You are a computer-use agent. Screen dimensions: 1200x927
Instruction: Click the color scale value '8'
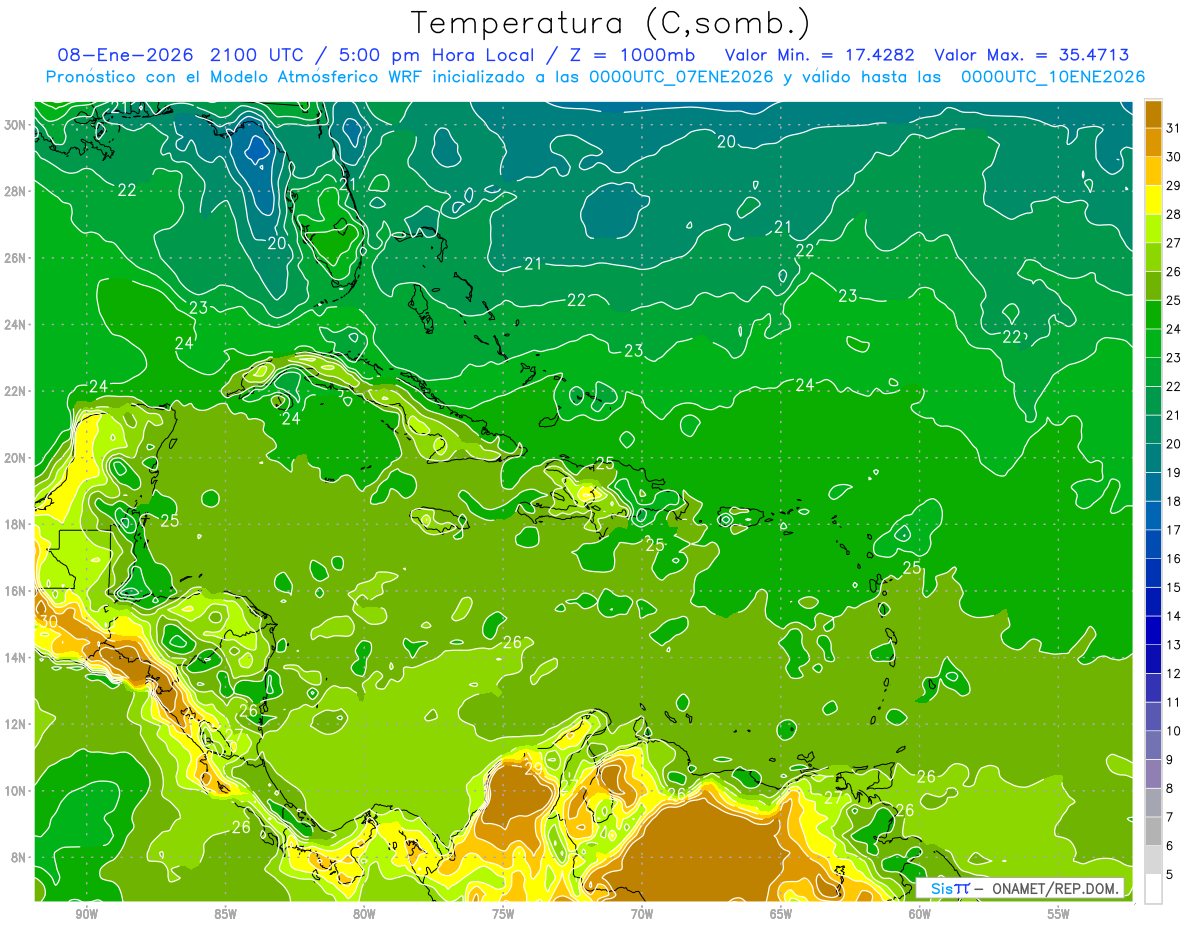[1170, 788]
